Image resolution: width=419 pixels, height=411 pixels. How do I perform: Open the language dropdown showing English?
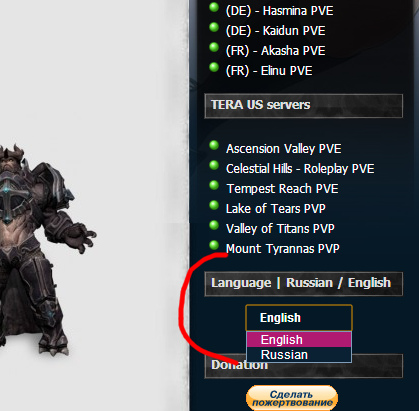299,318
